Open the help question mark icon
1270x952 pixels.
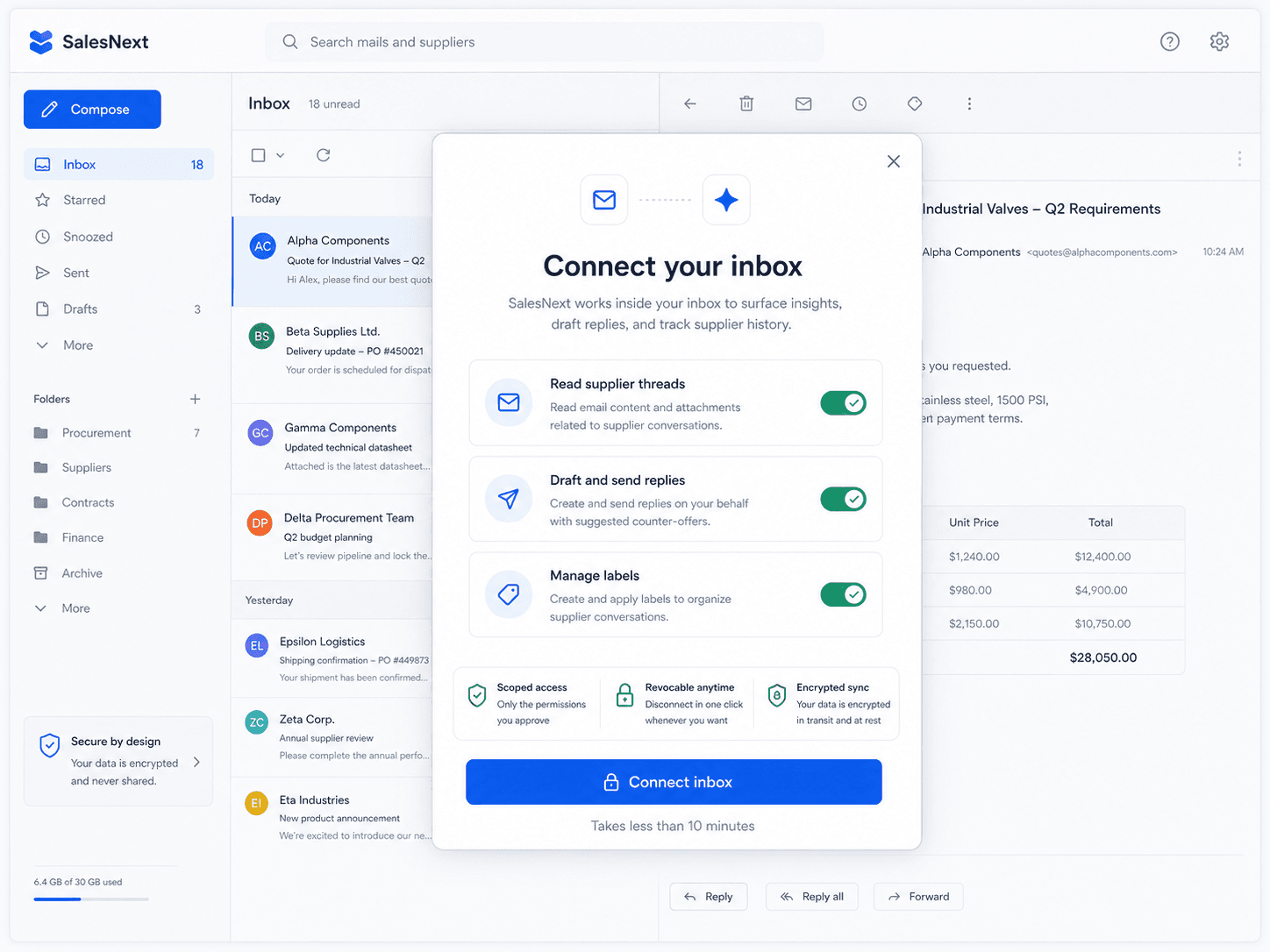coord(1170,41)
